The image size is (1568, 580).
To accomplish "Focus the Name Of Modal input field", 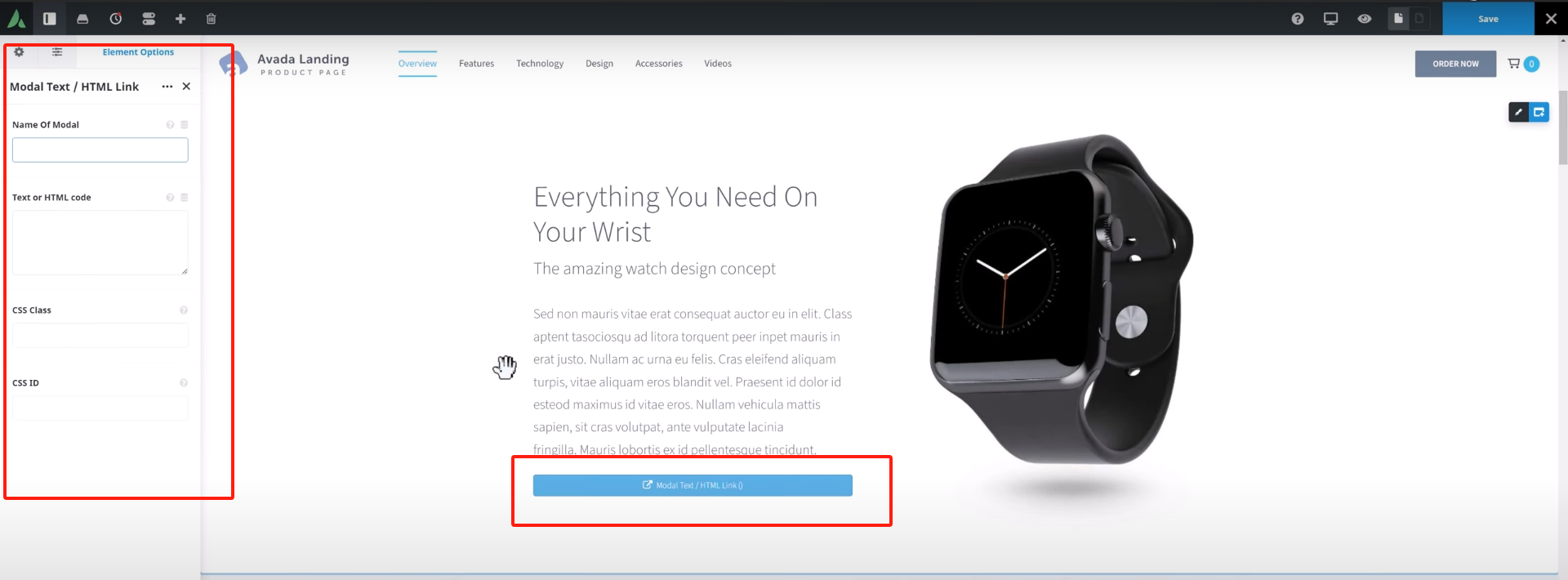I will (100, 149).
